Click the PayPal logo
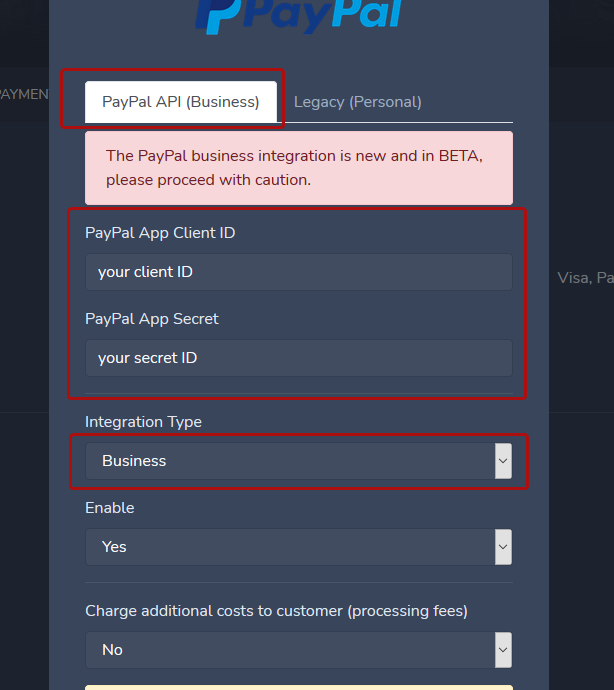Image resolution: width=614 pixels, height=690 pixels. pyautogui.click(x=298, y=16)
